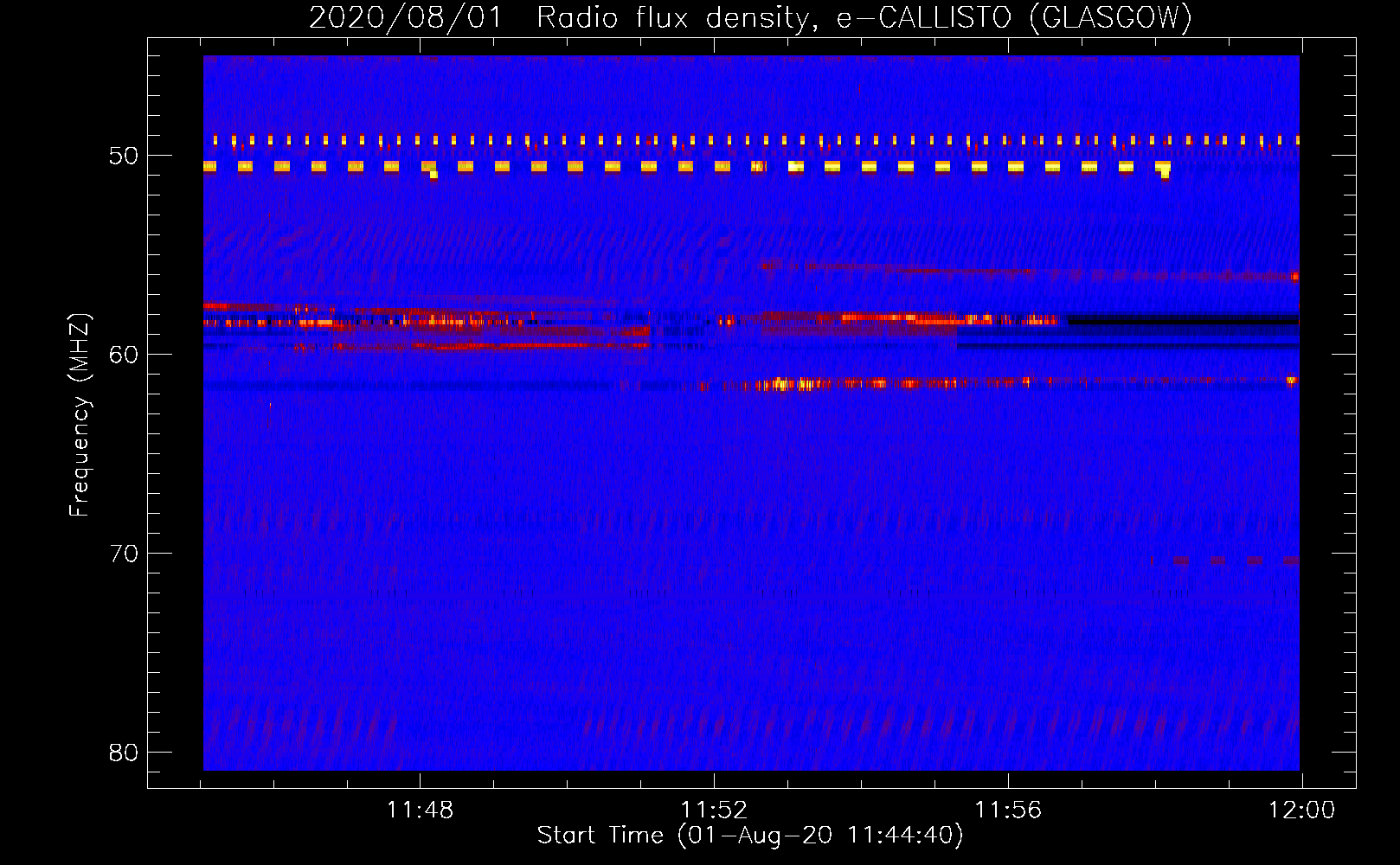Click the 11:48 time tick label

[420, 811]
